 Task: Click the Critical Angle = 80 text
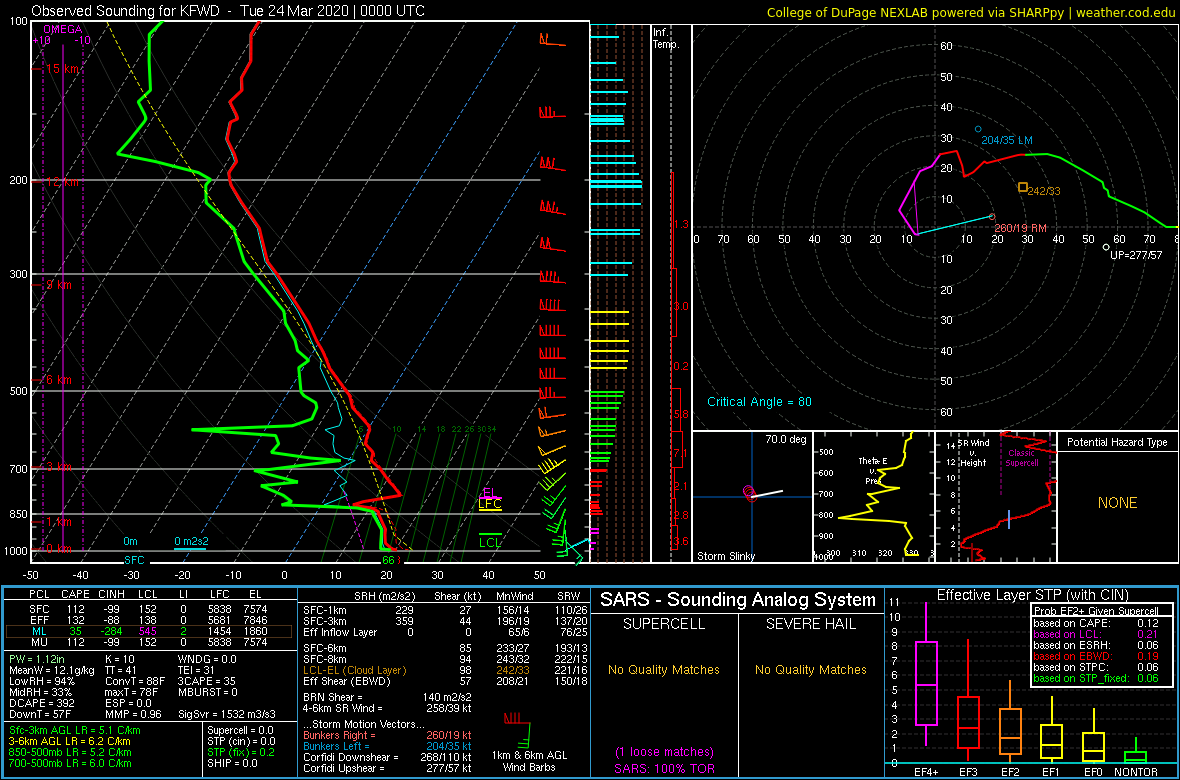tap(759, 402)
